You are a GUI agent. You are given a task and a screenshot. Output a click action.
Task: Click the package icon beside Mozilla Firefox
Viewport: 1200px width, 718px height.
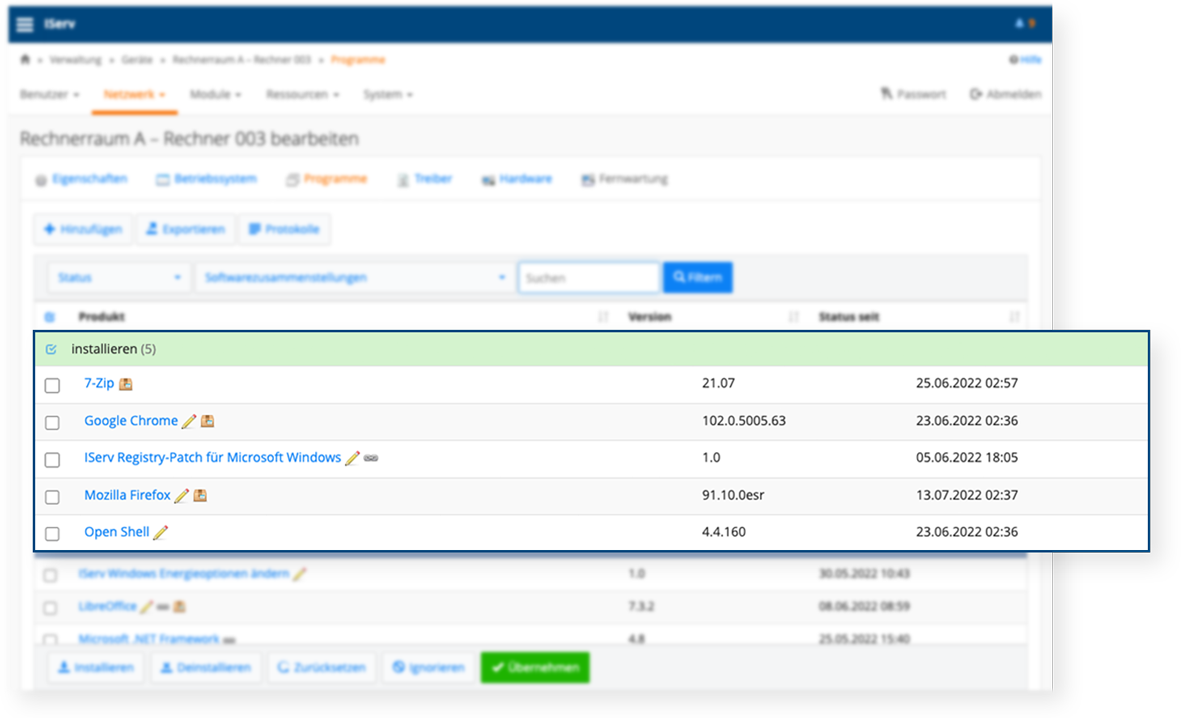coord(200,495)
